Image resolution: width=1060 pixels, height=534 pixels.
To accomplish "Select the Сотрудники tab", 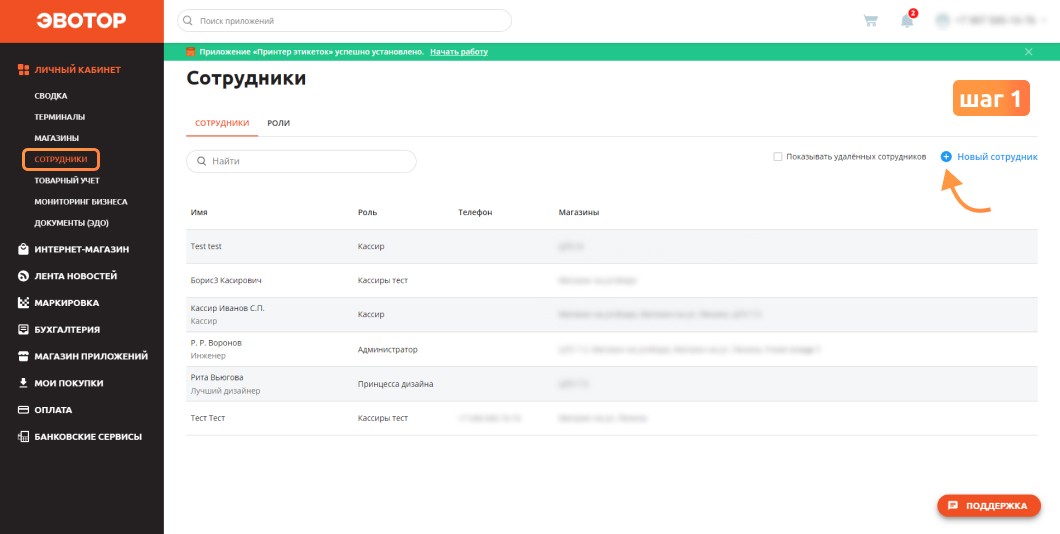I will (x=222, y=123).
